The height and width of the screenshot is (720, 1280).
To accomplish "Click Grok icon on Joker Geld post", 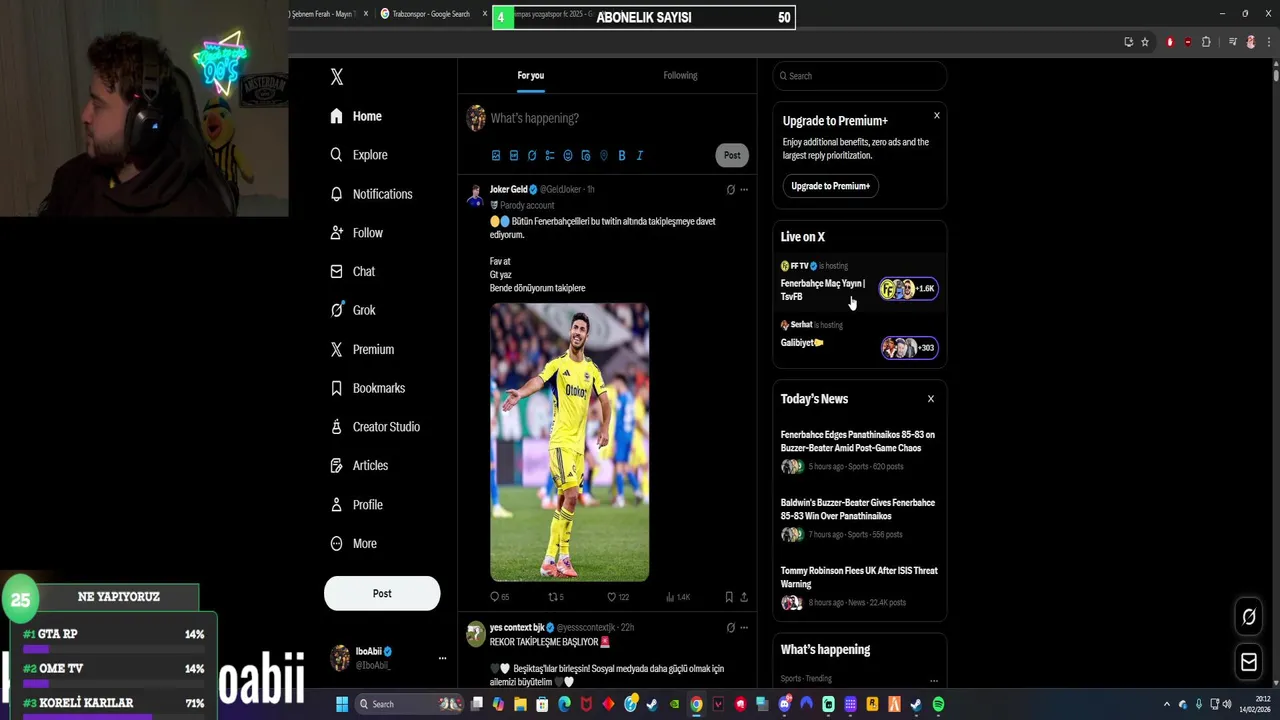I will coord(730,190).
